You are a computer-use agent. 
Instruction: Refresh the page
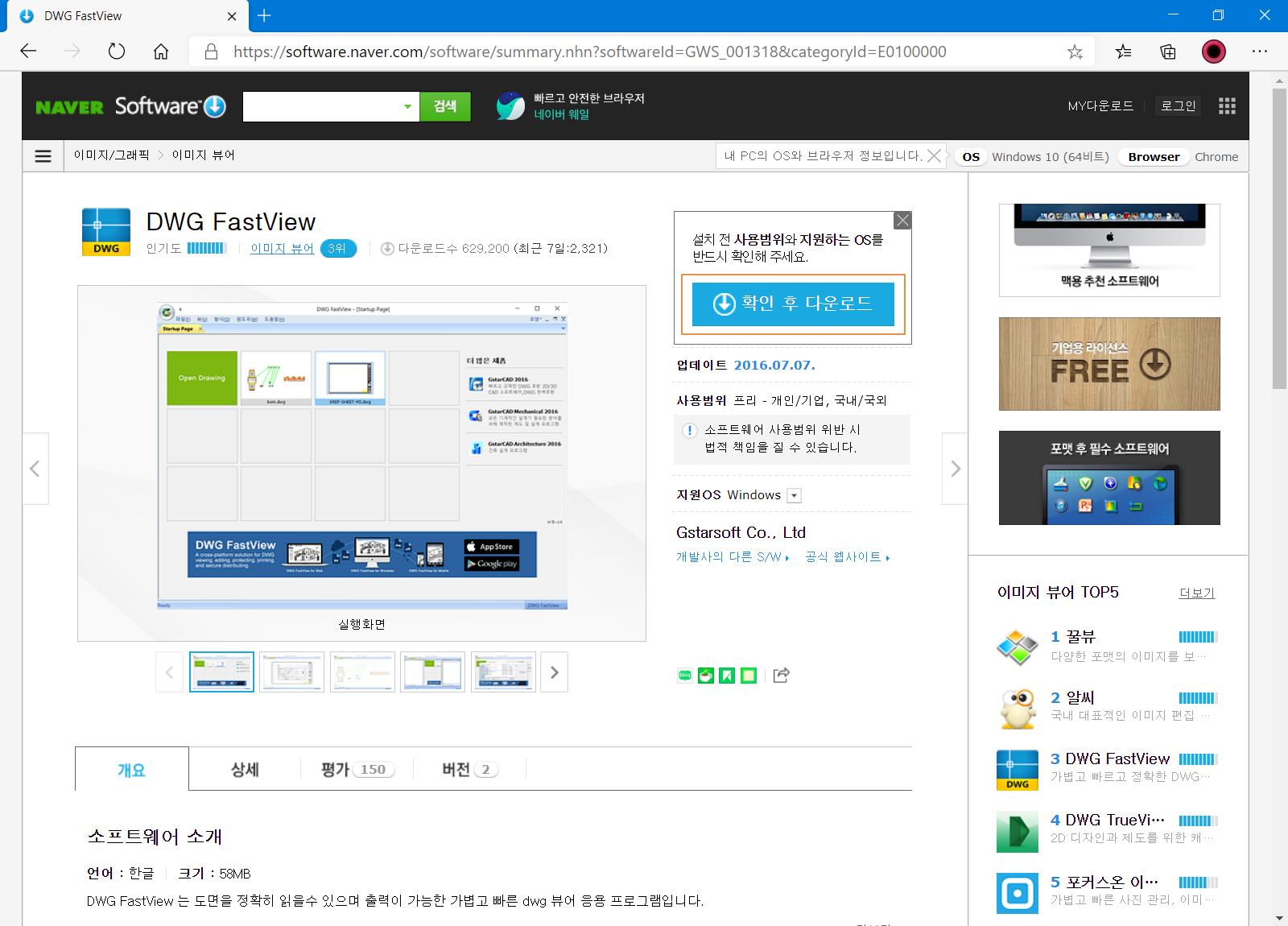(x=117, y=52)
